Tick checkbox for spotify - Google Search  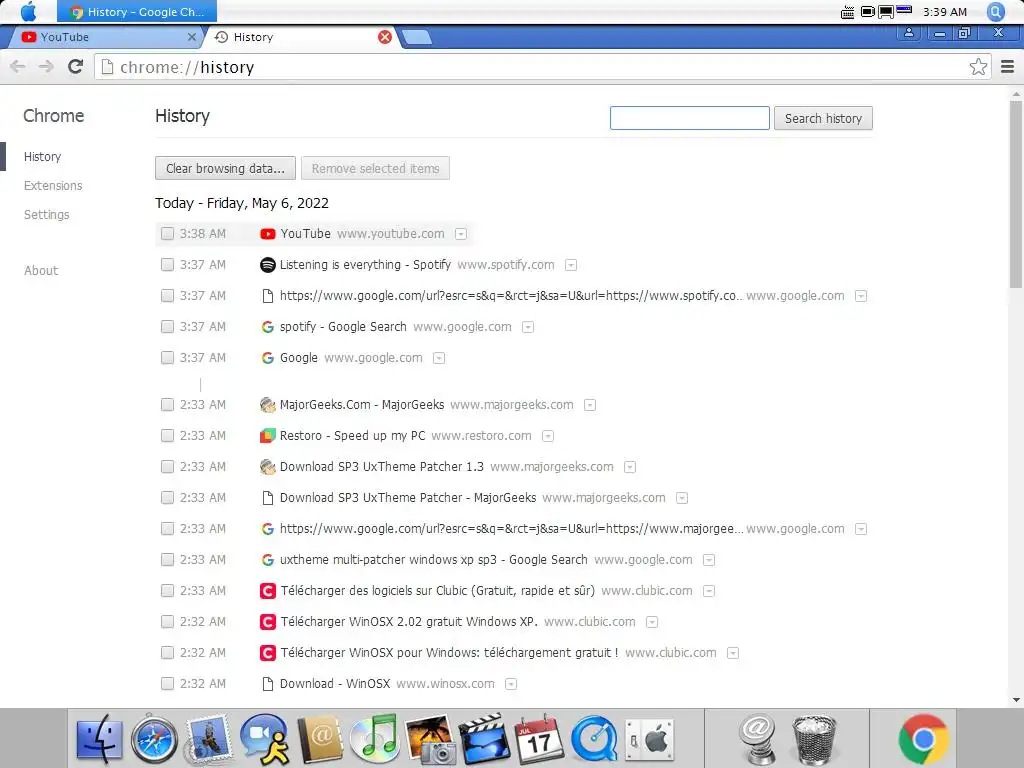[x=167, y=327]
